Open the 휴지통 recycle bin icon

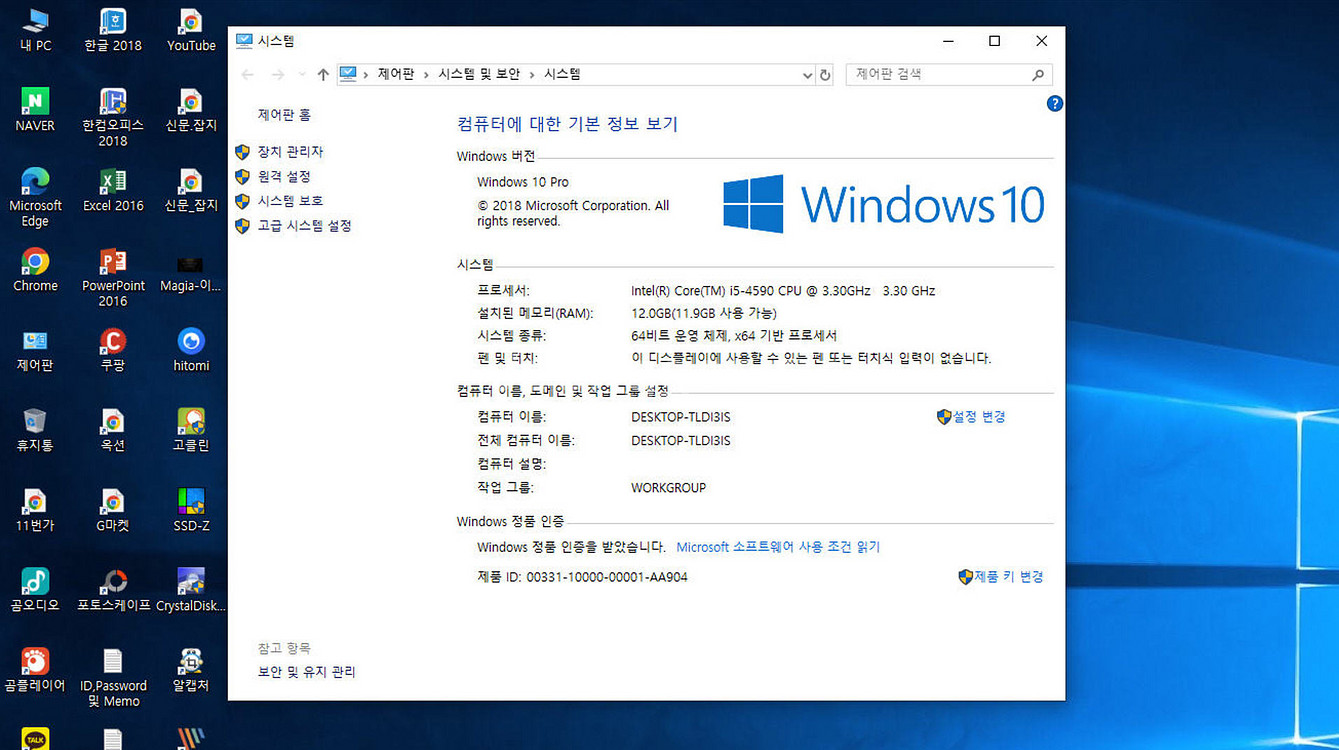tap(35, 429)
